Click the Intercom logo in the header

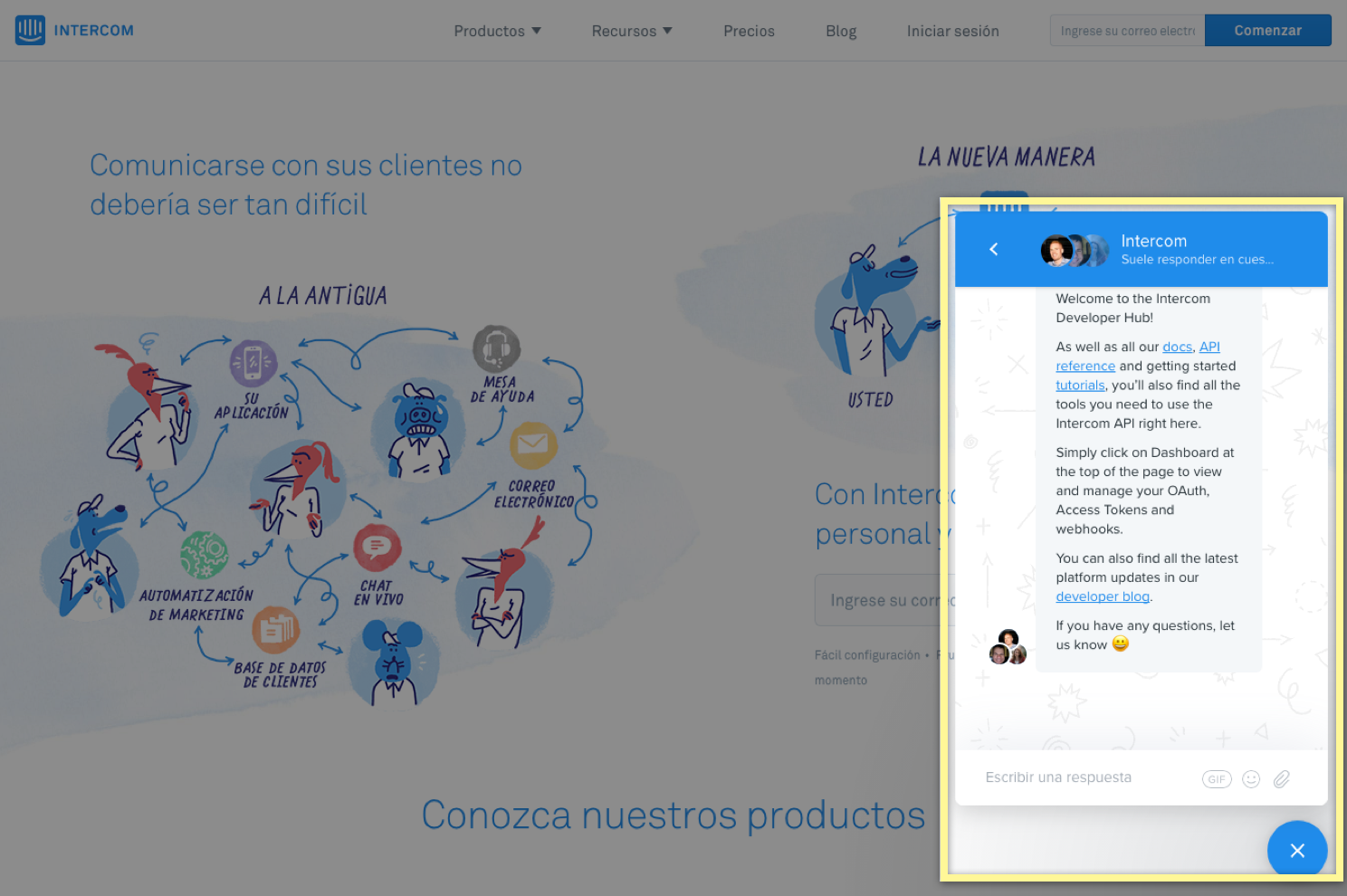tap(74, 30)
